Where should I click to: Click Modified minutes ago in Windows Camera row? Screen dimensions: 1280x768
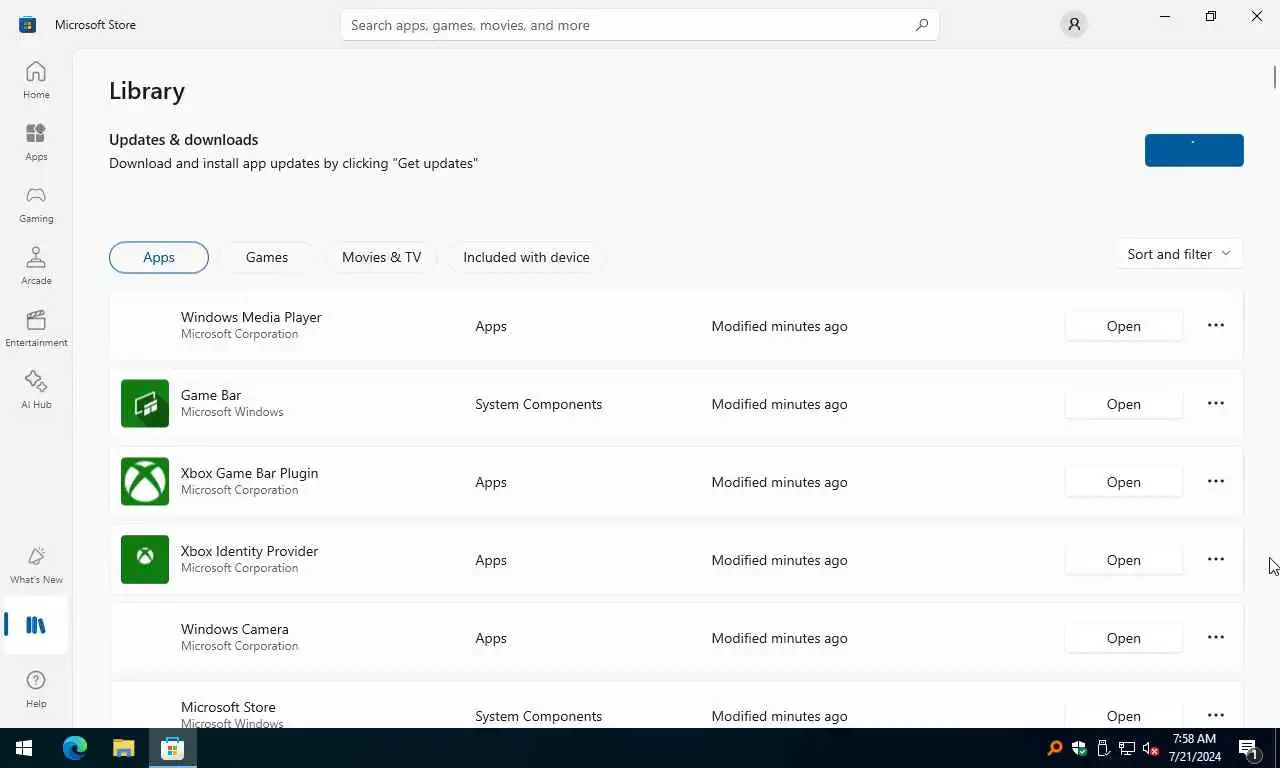pos(779,638)
